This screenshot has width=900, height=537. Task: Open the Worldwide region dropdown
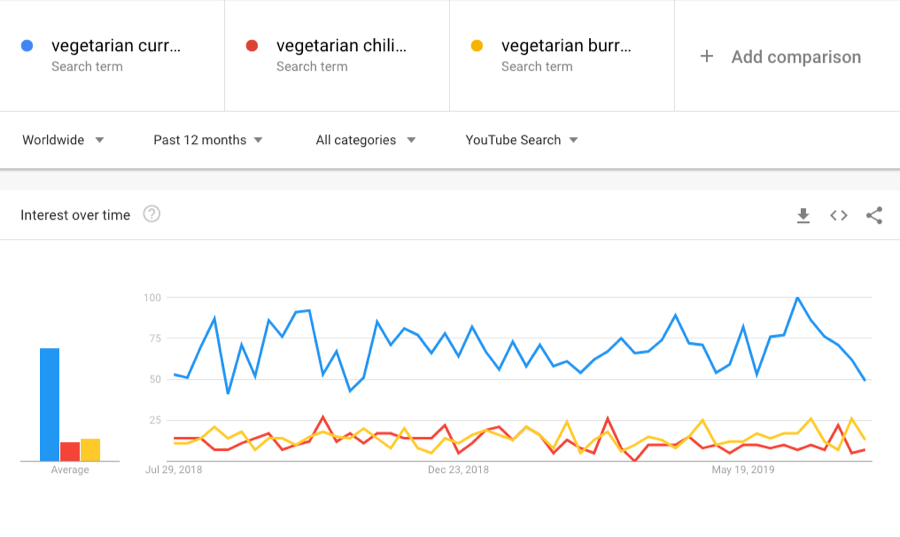[x=63, y=140]
